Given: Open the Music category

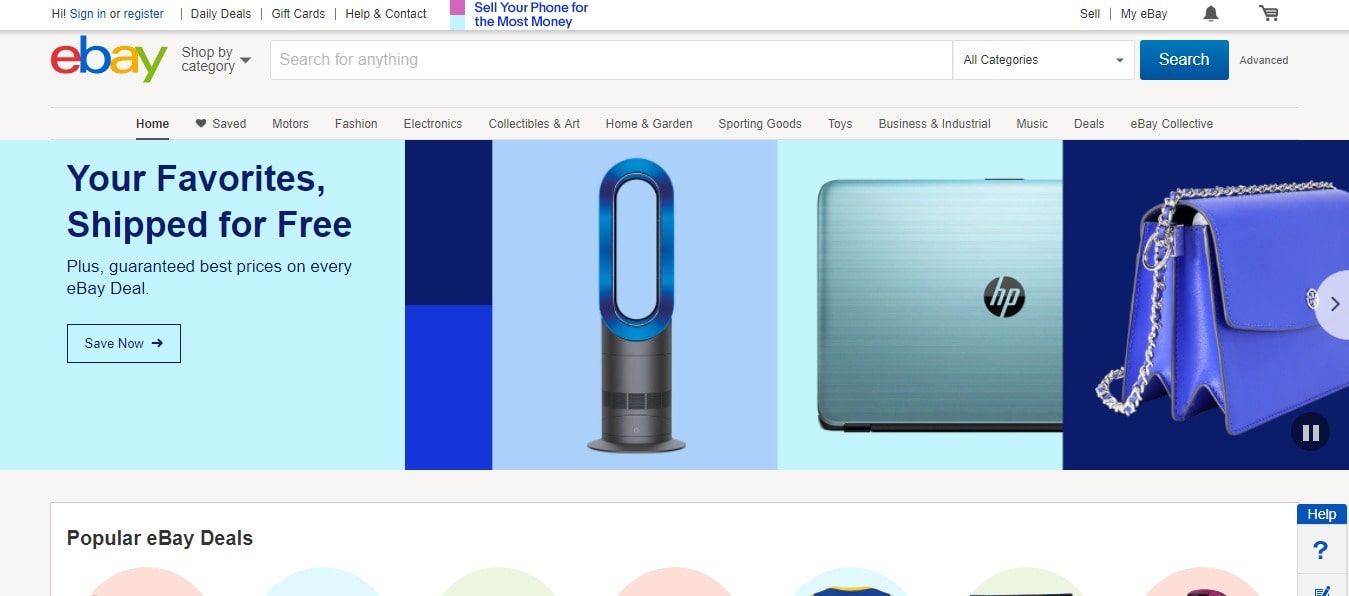Looking at the screenshot, I should tap(1032, 124).
